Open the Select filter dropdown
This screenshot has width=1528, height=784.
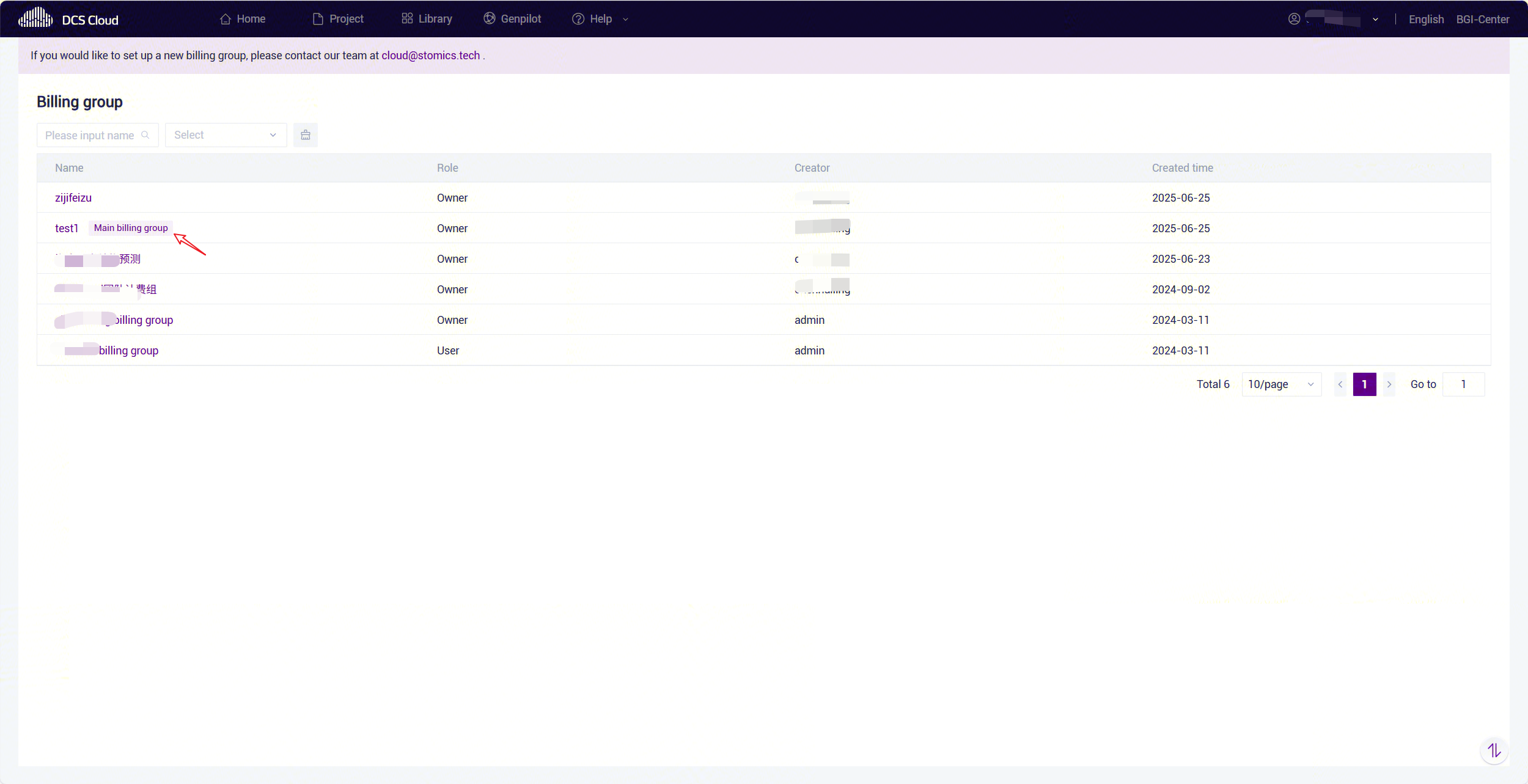click(226, 135)
